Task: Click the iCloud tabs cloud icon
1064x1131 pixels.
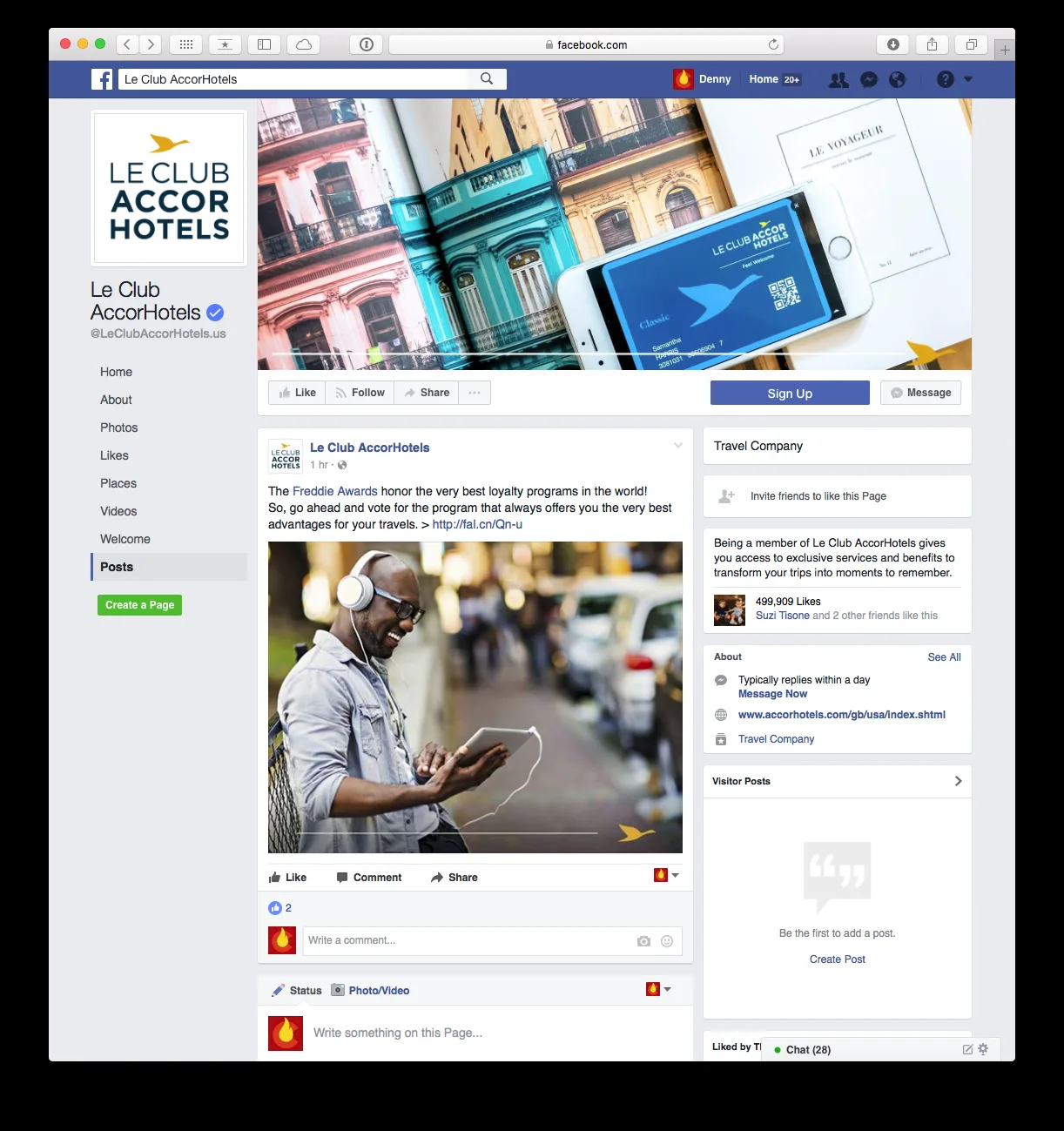Action: [304, 44]
